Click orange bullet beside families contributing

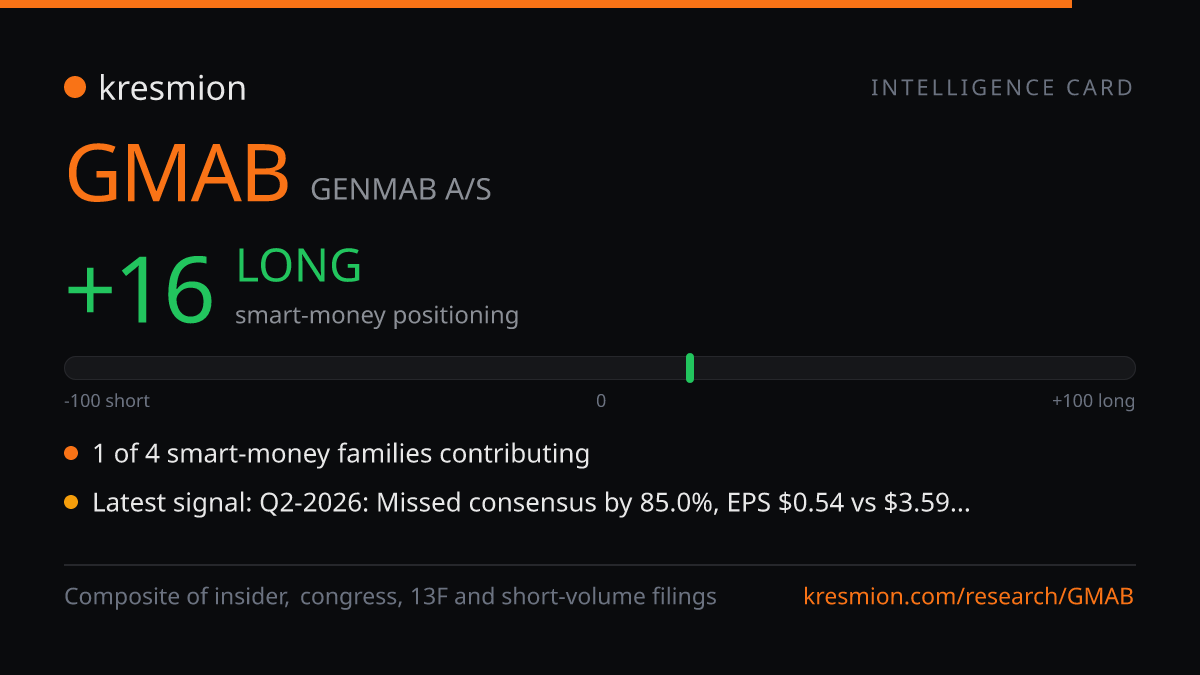[x=71, y=453]
